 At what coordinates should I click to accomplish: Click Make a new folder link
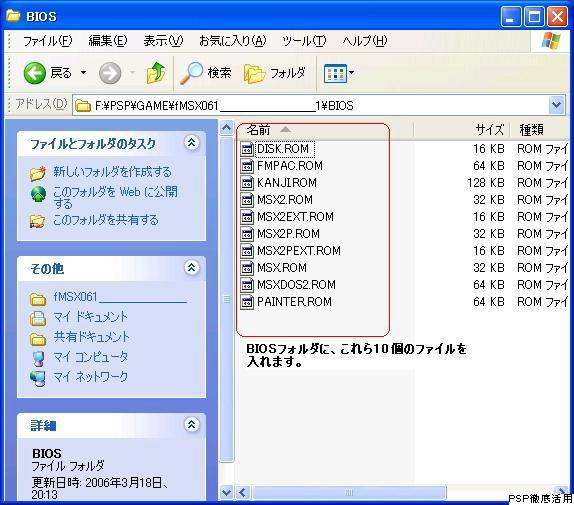tap(112, 172)
